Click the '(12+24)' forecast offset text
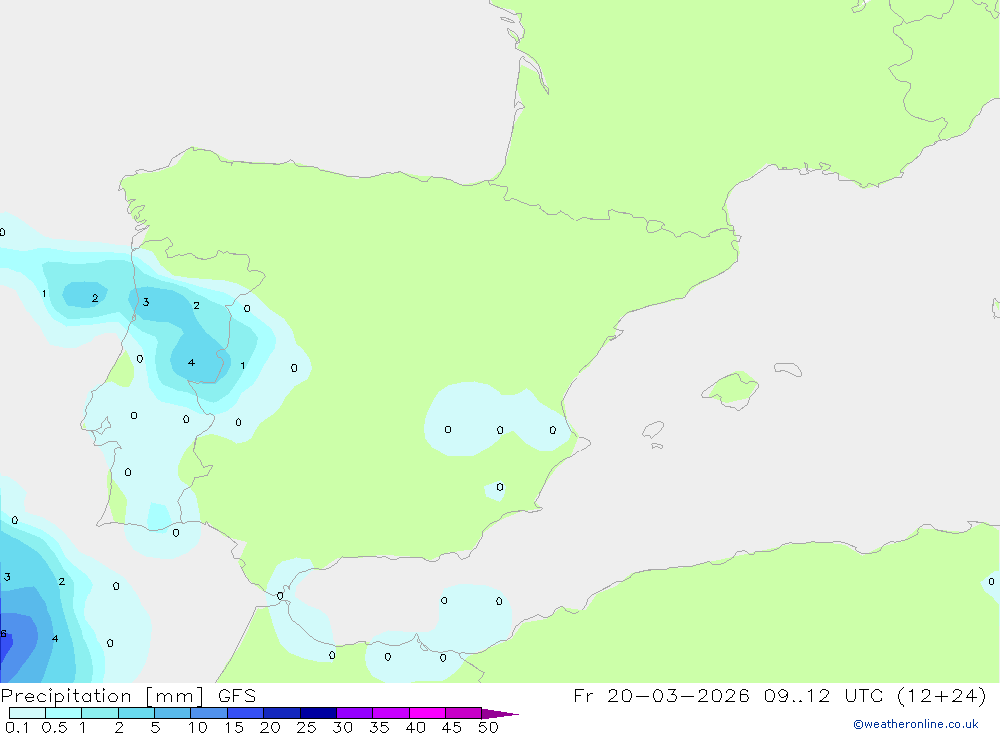 tap(941, 695)
